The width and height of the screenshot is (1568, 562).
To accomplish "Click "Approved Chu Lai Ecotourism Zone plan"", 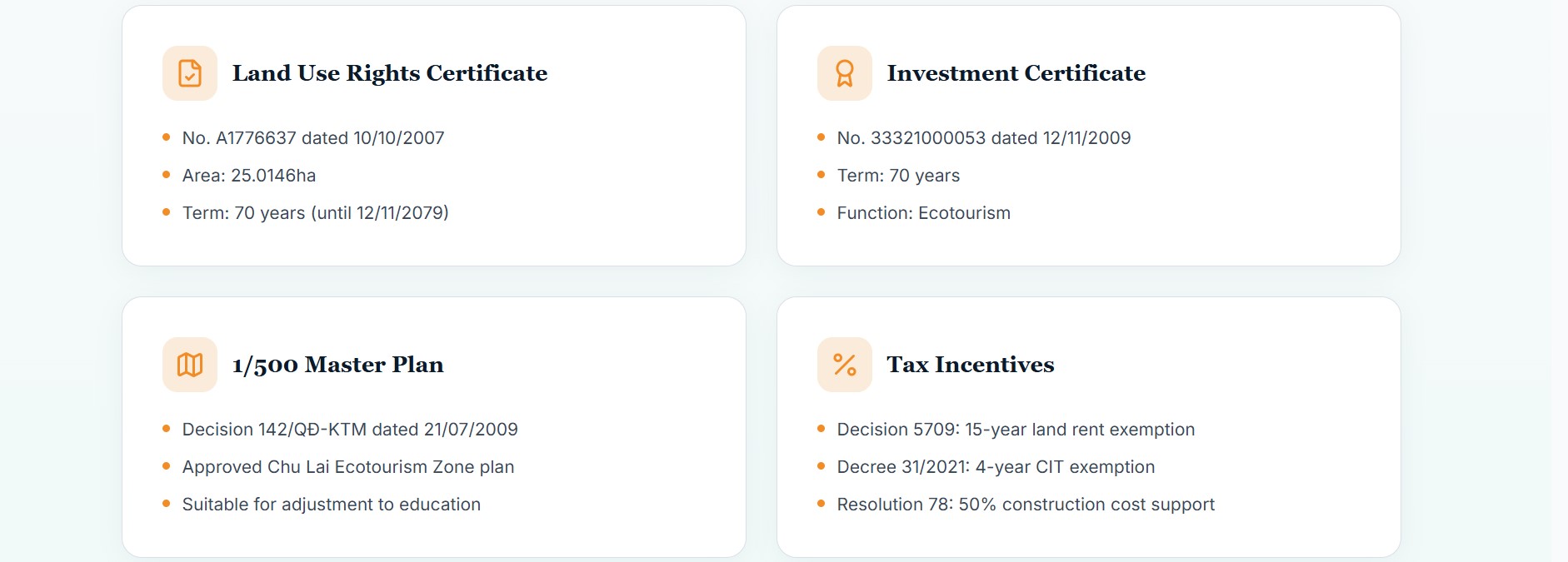I will [348, 467].
